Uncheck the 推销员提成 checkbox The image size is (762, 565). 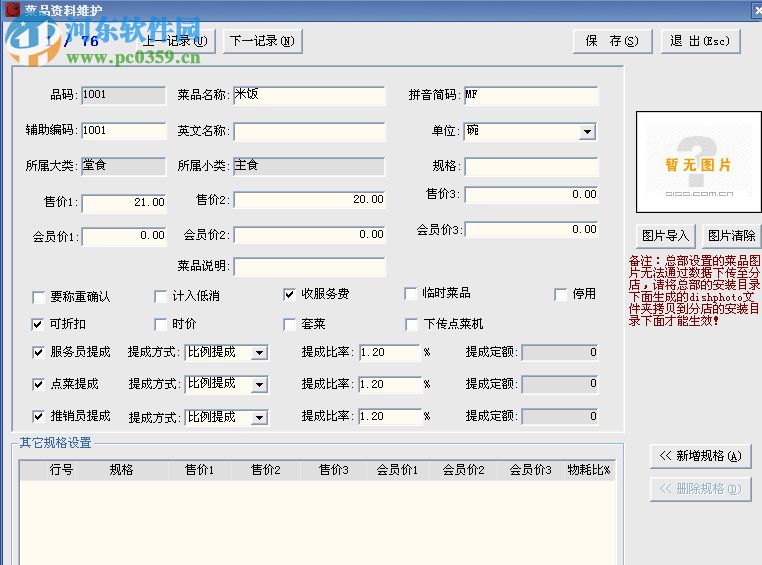(38, 416)
